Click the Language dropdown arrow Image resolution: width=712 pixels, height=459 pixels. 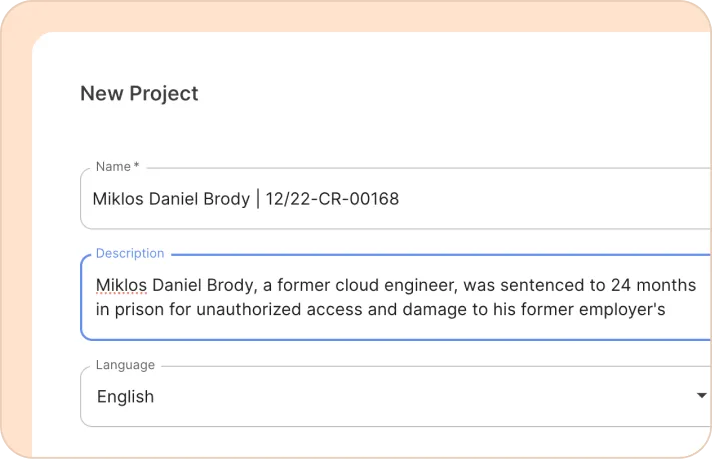coord(701,396)
